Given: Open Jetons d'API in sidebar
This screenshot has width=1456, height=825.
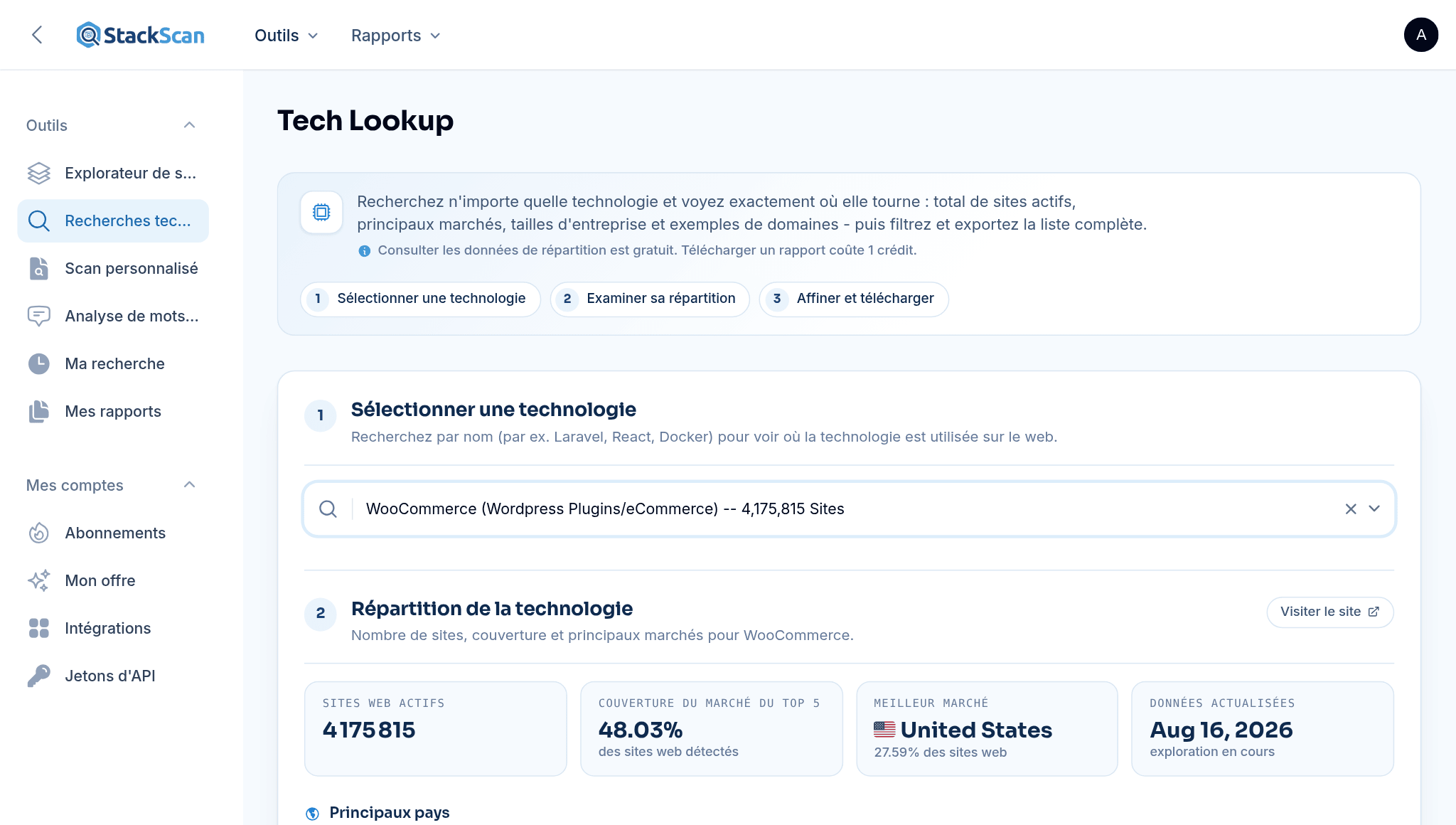Looking at the screenshot, I should coord(113,676).
